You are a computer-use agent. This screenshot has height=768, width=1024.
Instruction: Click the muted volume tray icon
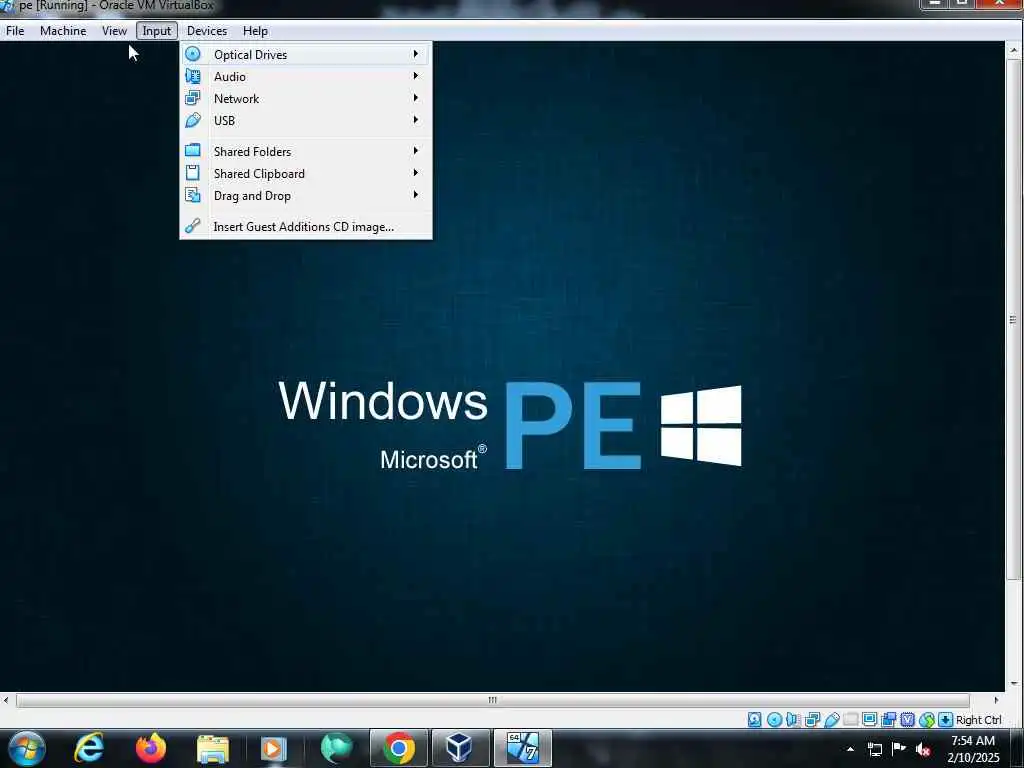[x=923, y=749]
